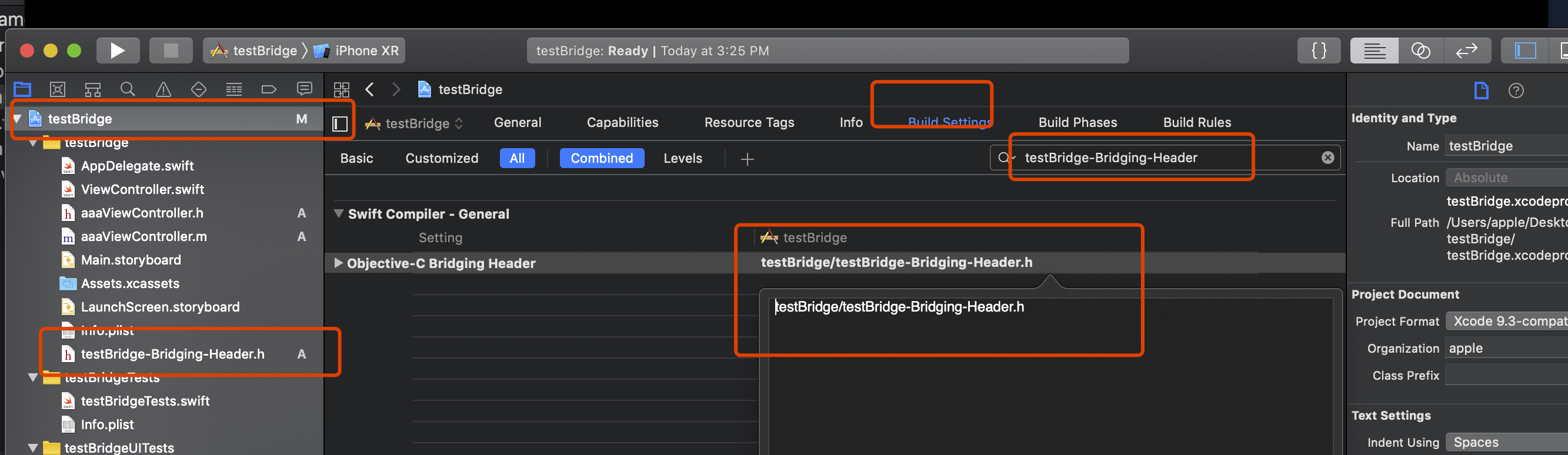Open the issue navigator

tap(163, 89)
